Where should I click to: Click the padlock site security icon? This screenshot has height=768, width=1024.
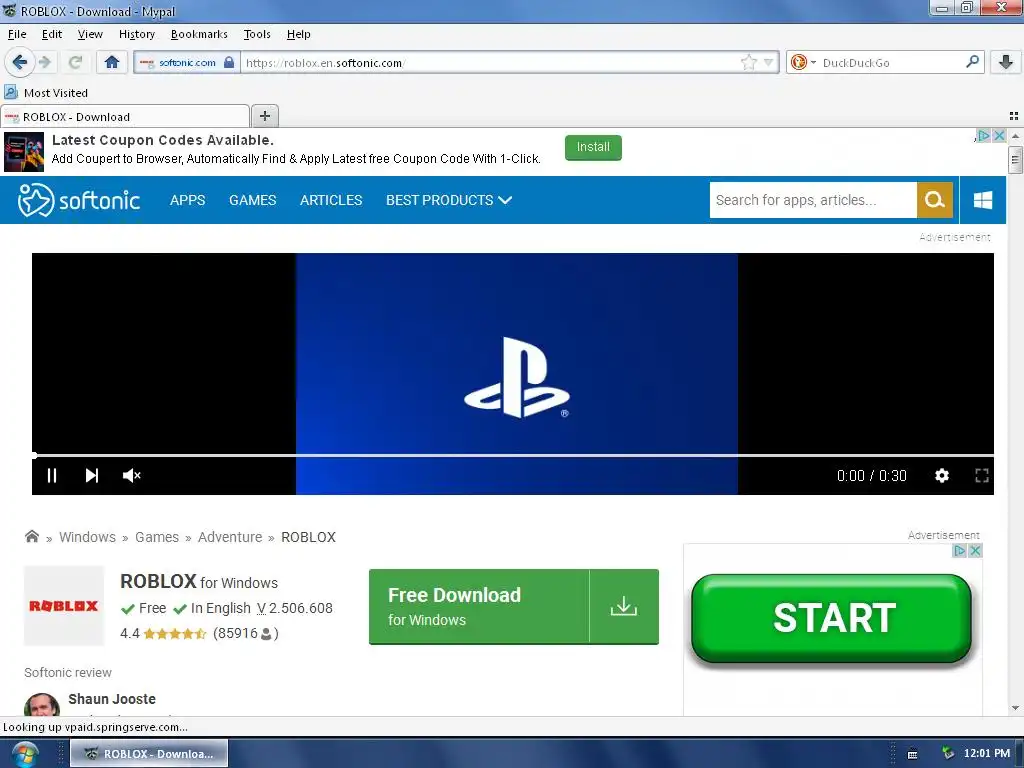pos(229,62)
